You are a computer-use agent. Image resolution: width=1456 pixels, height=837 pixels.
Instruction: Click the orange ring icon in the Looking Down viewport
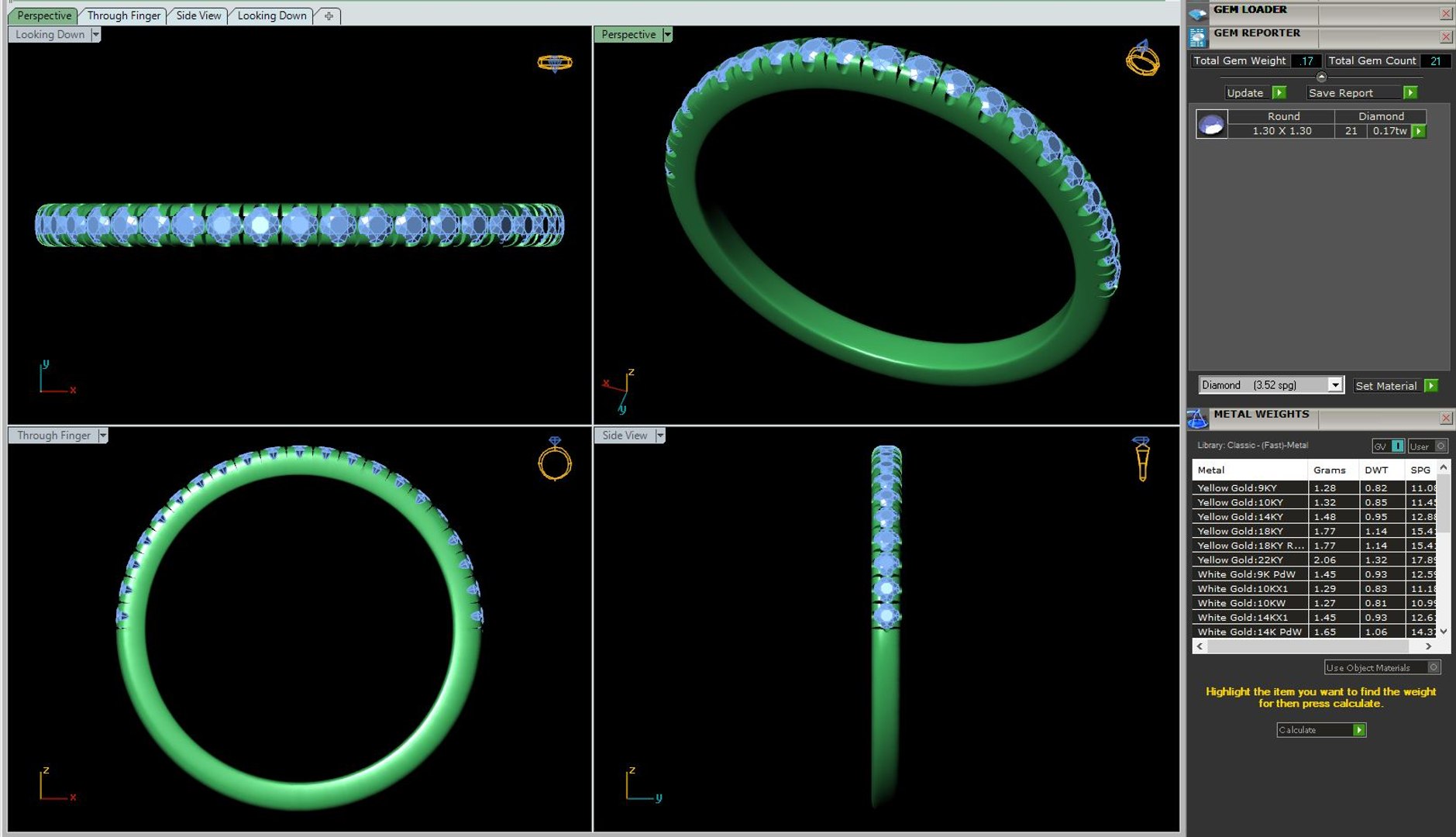555,63
